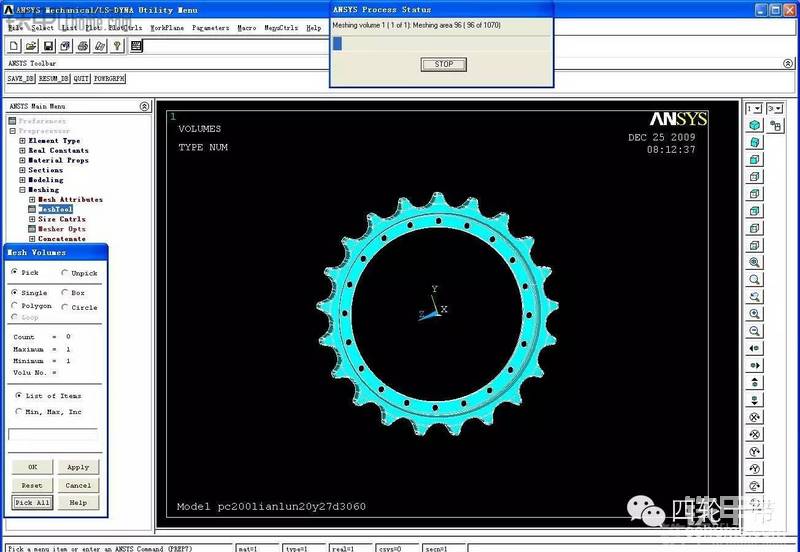This screenshot has width=800, height=552.
Task: Expand the Mesh Attributes tree node
Action: (32, 199)
